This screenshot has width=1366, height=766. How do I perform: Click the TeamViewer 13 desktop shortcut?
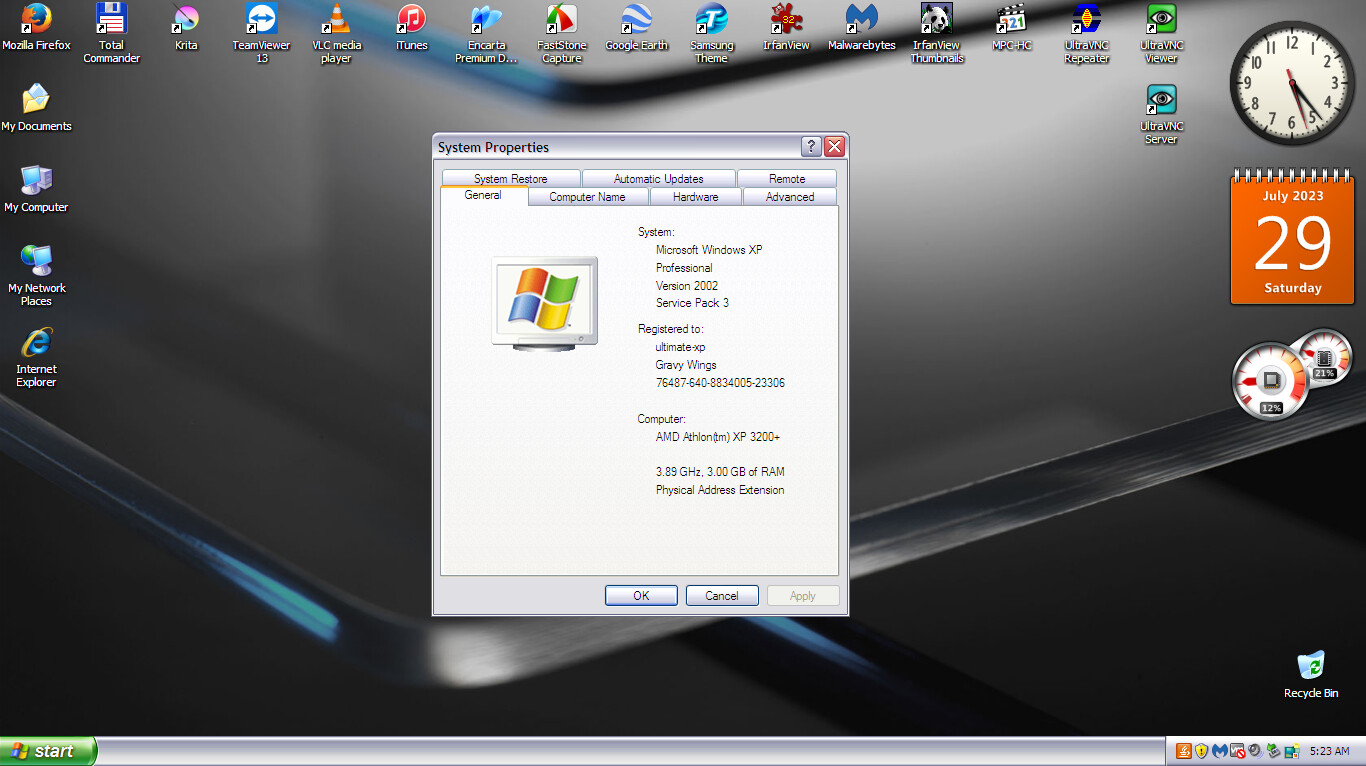261,20
